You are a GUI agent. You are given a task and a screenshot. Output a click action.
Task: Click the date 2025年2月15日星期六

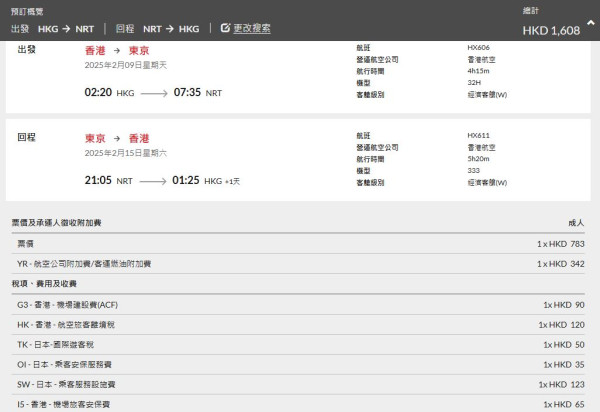pyautogui.click(x=126, y=153)
